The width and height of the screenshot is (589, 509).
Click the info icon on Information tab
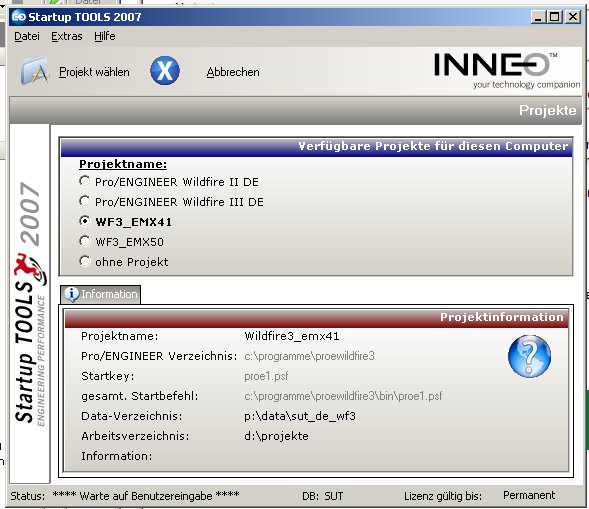pyautogui.click(x=71, y=294)
